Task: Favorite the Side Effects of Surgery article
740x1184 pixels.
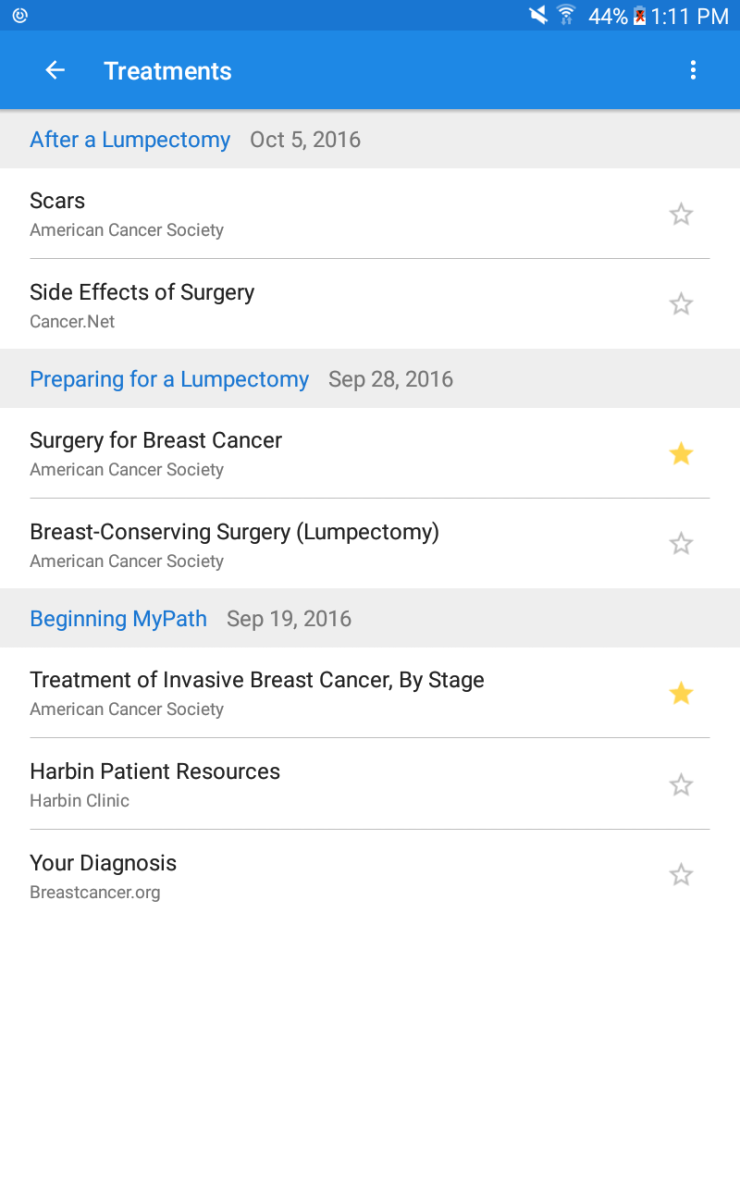Action: 681,304
